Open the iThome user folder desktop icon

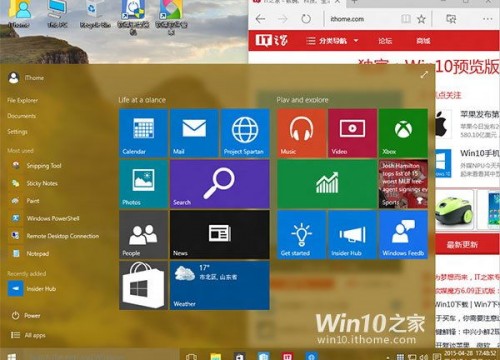point(19,13)
